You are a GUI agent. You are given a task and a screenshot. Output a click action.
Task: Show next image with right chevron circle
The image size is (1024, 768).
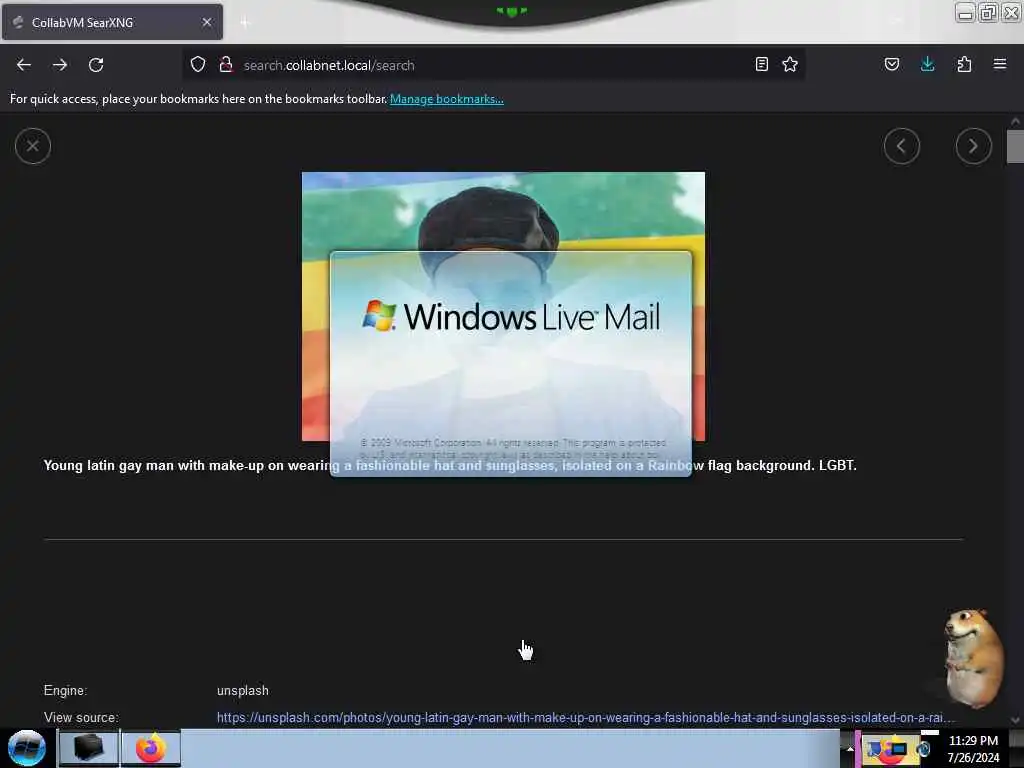pyautogui.click(x=974, y=146)
